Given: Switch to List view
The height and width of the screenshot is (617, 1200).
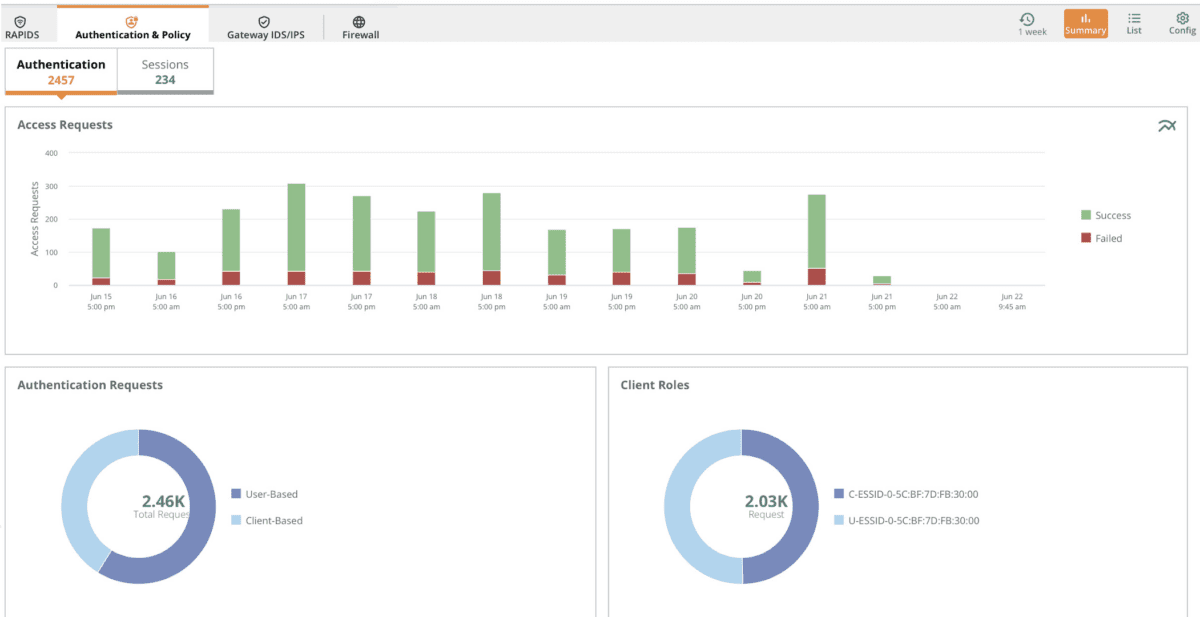Looking at the screenshot, I should (x=1134, y=23).
